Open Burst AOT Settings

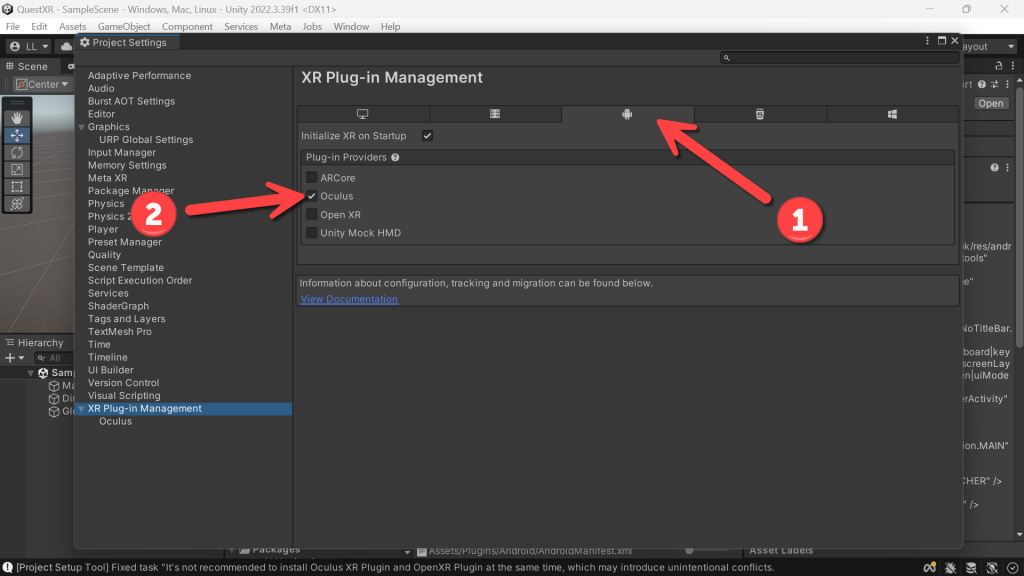click(131, 101)
